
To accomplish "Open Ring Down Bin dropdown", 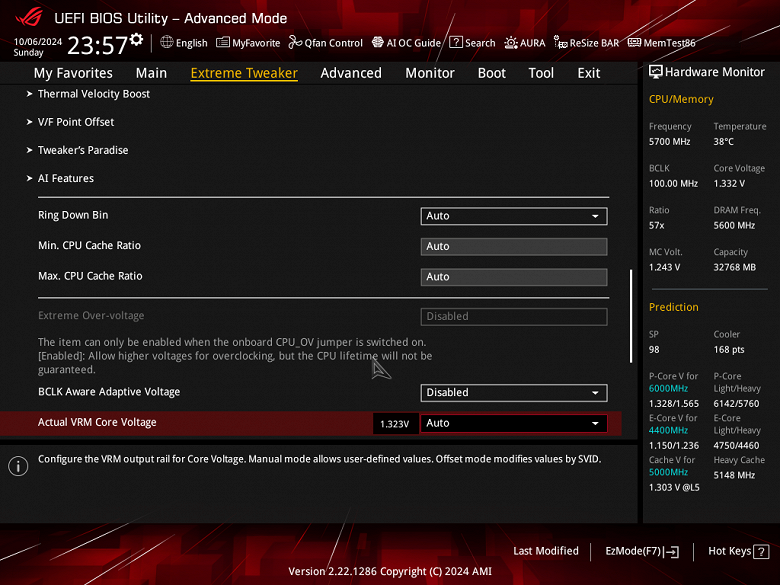I will pyautogui.click(x=514, y=216).
